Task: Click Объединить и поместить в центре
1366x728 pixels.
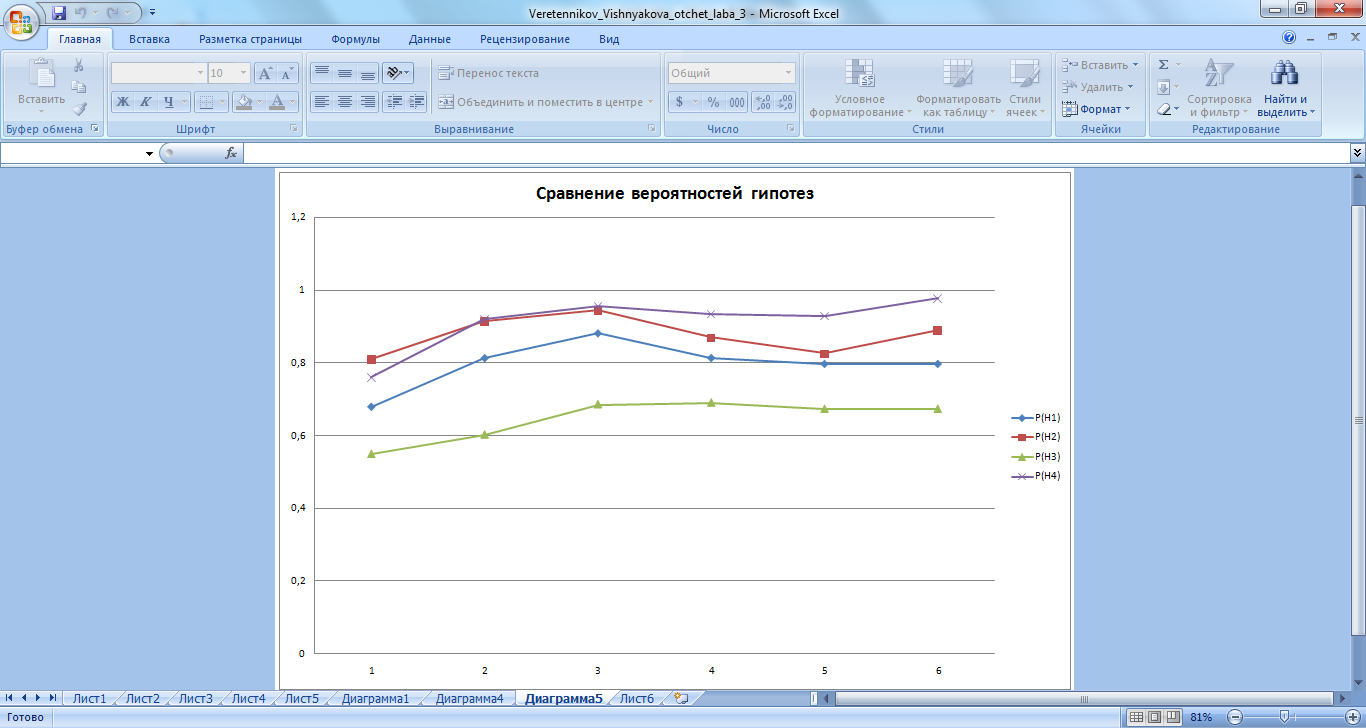Action: [546, 101]
